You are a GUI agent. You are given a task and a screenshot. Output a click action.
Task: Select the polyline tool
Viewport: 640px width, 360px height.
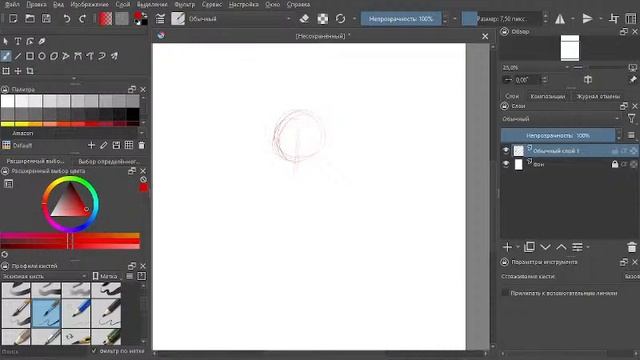(x=66, y=56)
